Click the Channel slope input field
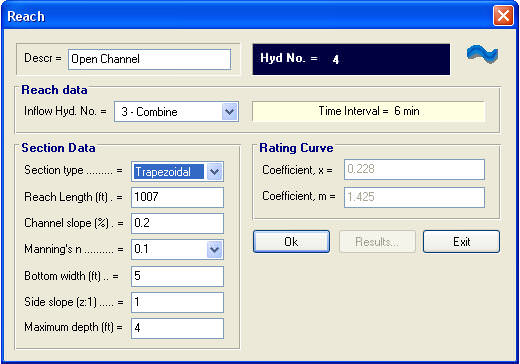Image resolution: width=520 pixels, height=364 pixels. [x=177, y=223]
